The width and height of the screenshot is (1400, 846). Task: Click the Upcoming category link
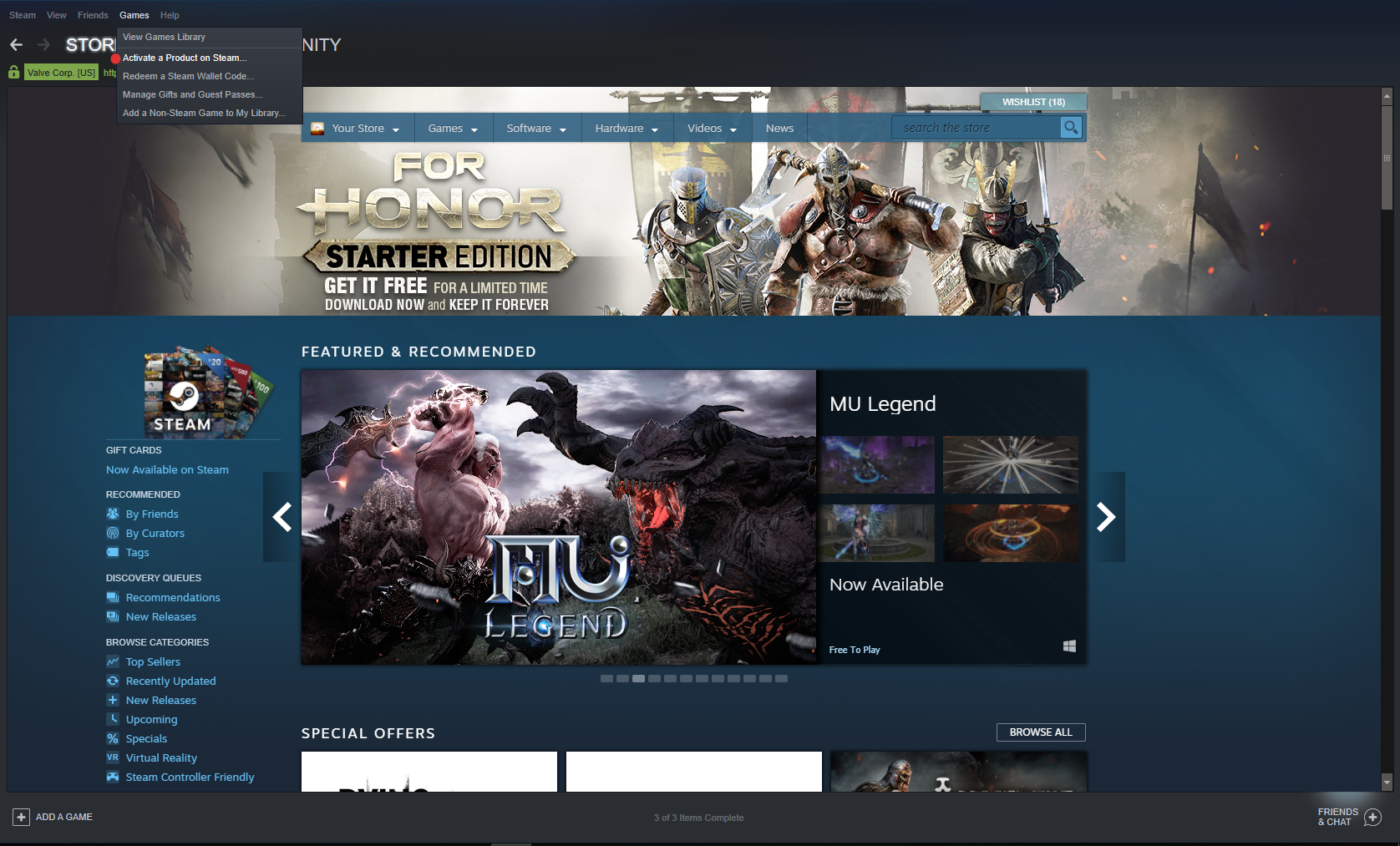(x=151, y=719)
